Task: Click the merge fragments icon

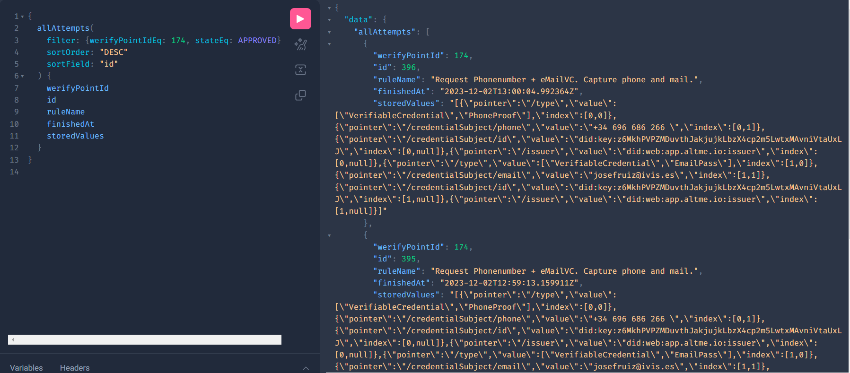Action: (x=300, y=70)
